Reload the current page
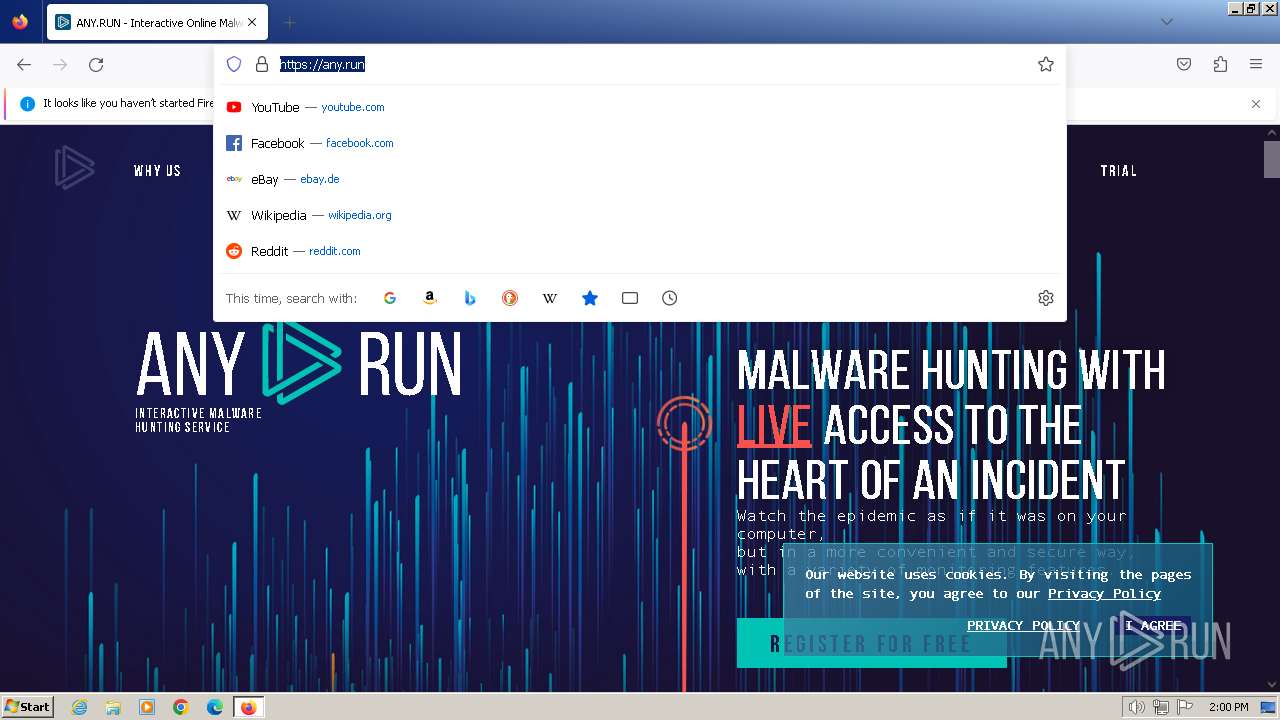The width and height of the screenshot is (1280, 720). pyautogui.click(x=96, y=64)
